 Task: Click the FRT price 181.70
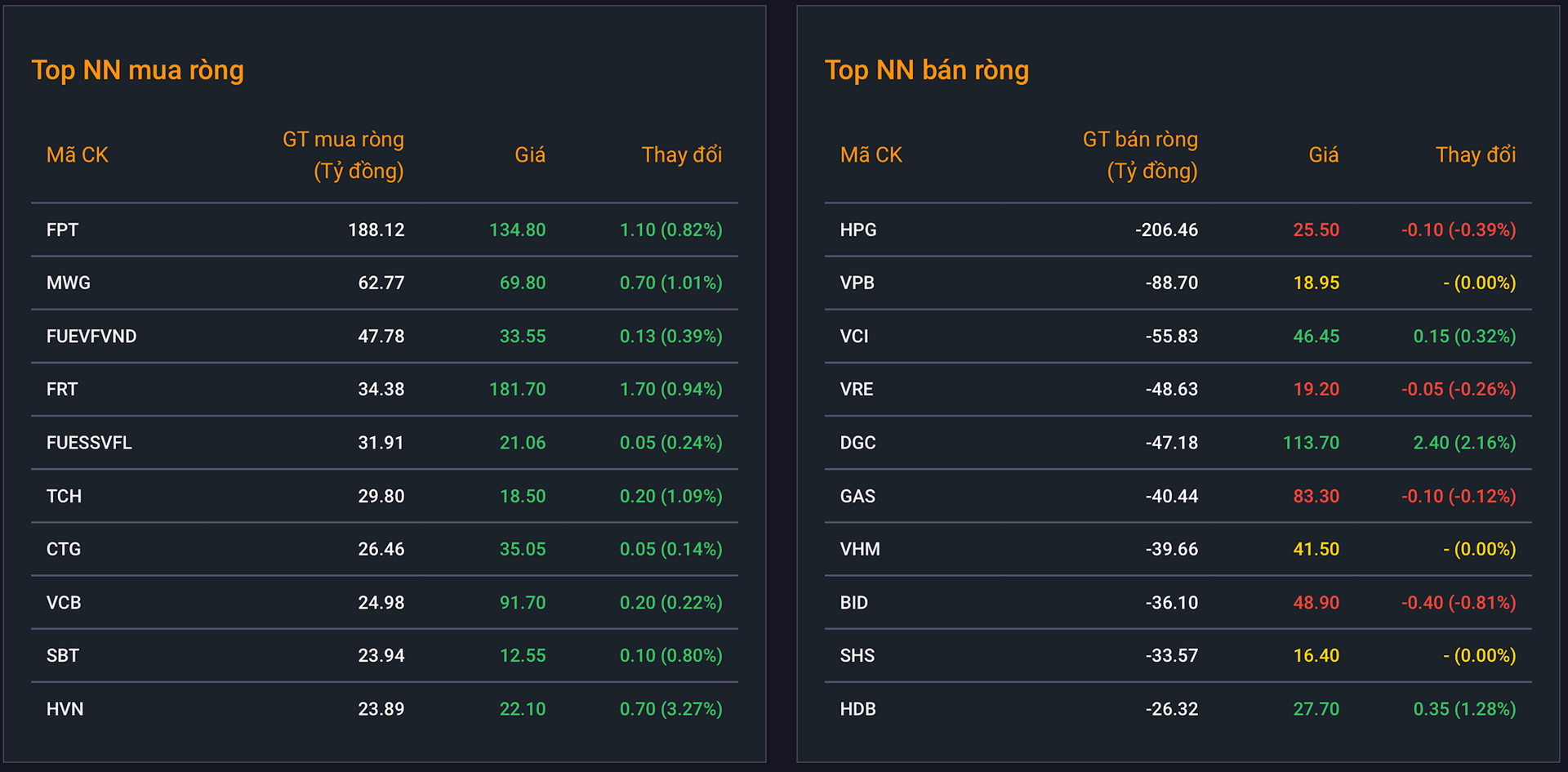tap(518, 390)
